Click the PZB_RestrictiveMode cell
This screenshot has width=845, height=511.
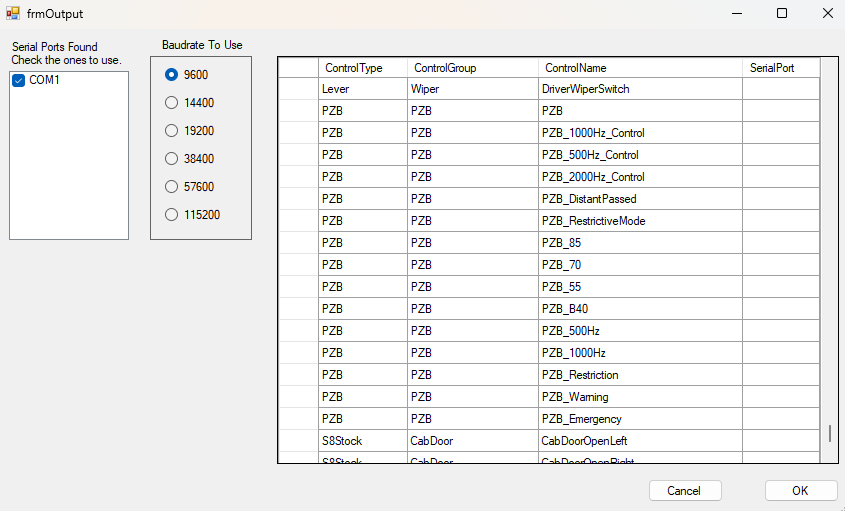point(640,221)
